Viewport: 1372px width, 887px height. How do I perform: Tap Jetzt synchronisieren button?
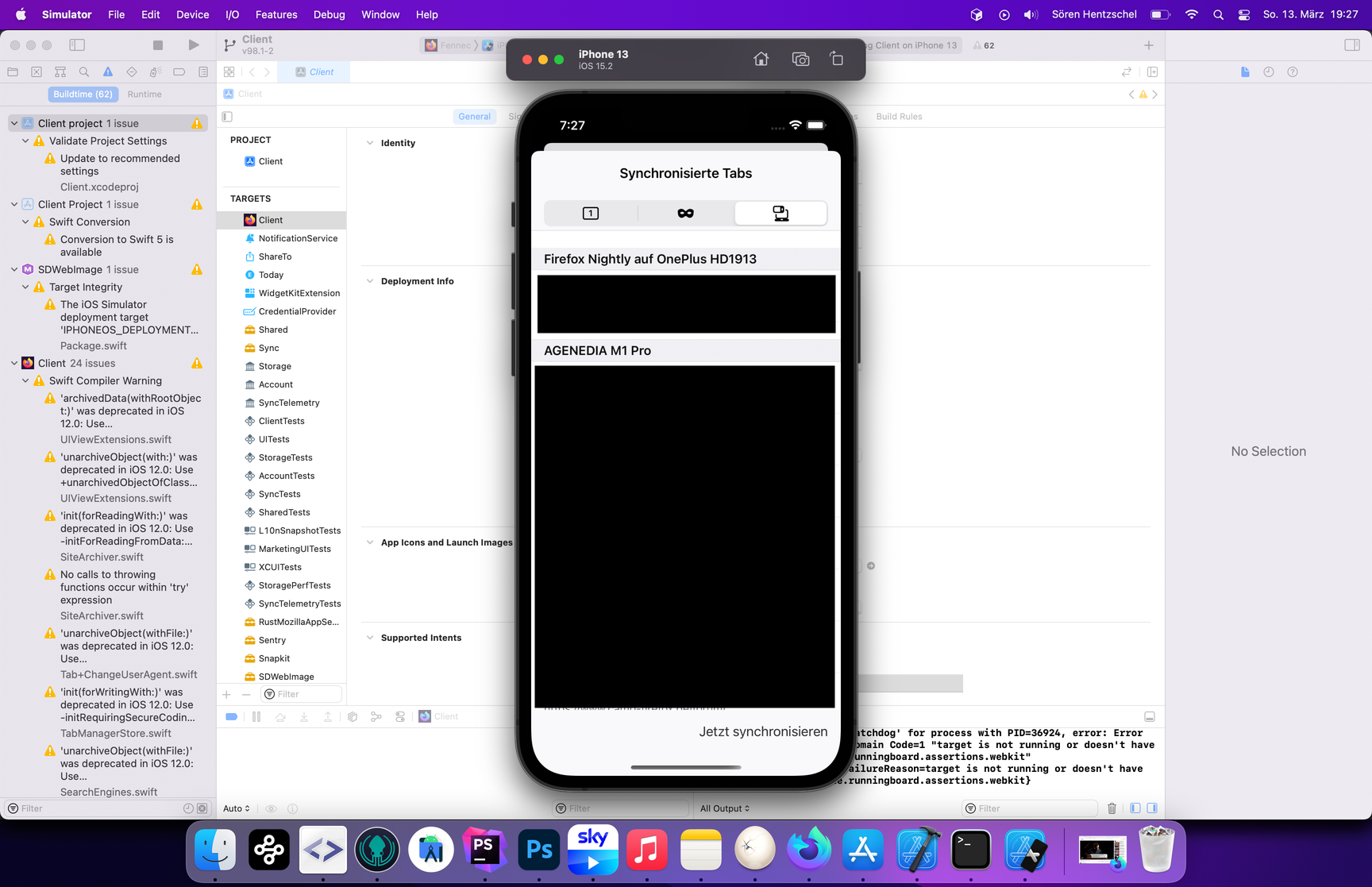pyautogui.click(x=762, y=731)
